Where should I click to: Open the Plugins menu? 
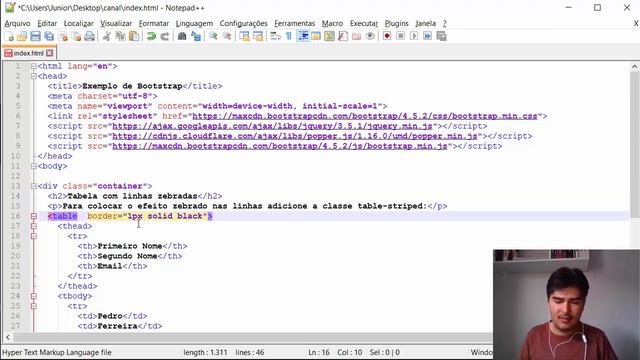point(396,24)
